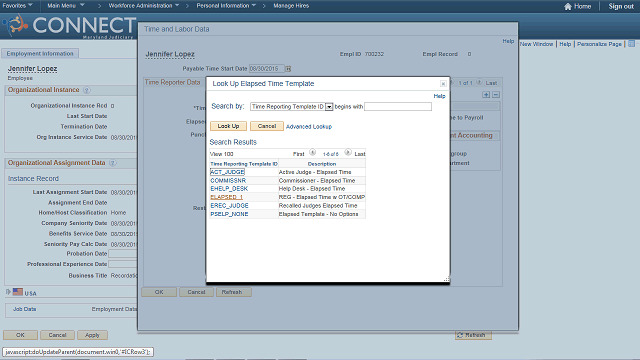Select COMMISSNR template

pyautogui.click(x=228, y=180)
